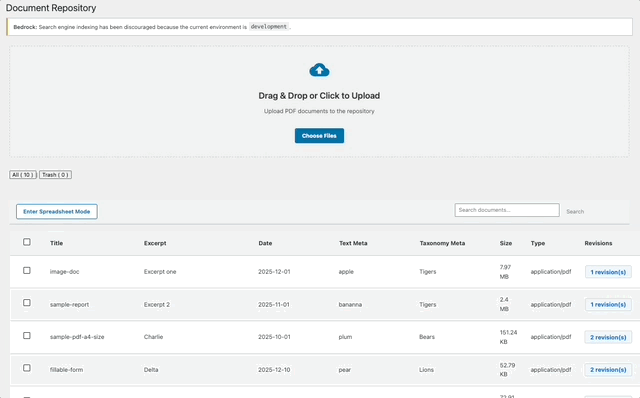The image size is (640, 398).
Task: Click the Taxonomy Meta column header
Action: (x=442, y=243)
